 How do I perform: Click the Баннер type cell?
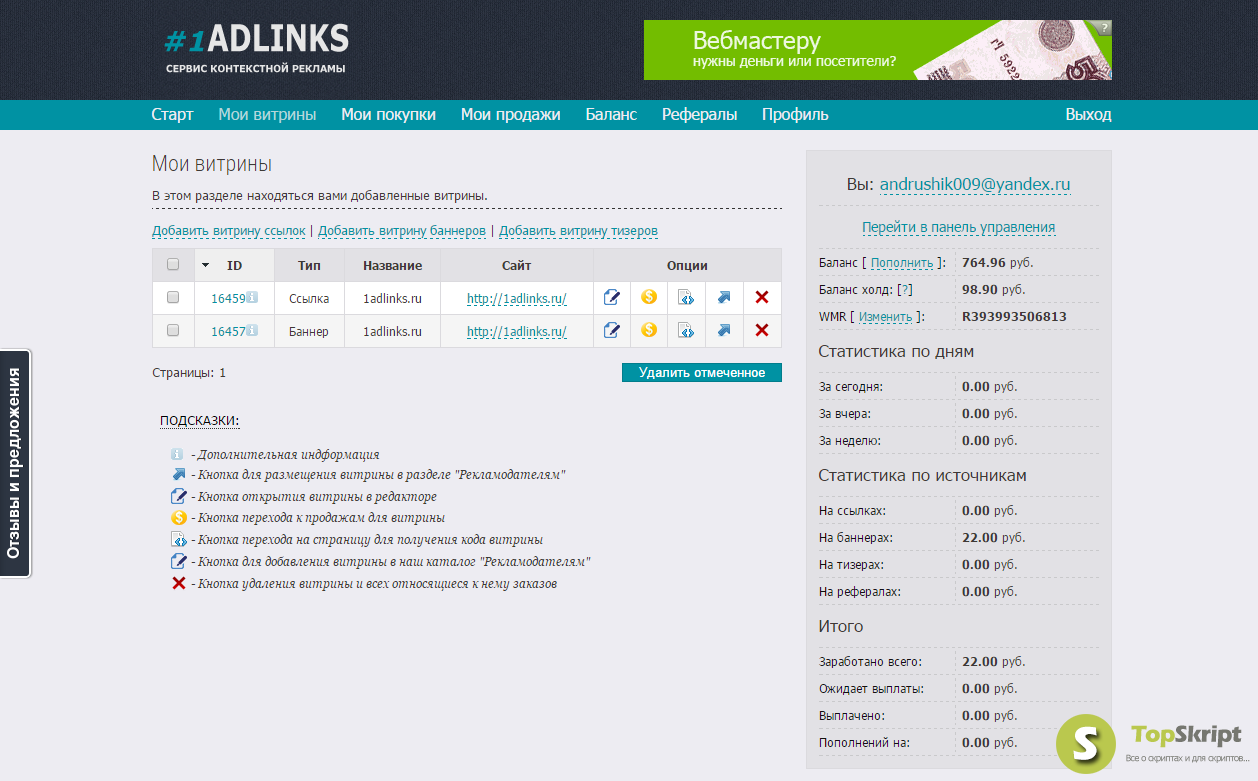click(309, 331)
